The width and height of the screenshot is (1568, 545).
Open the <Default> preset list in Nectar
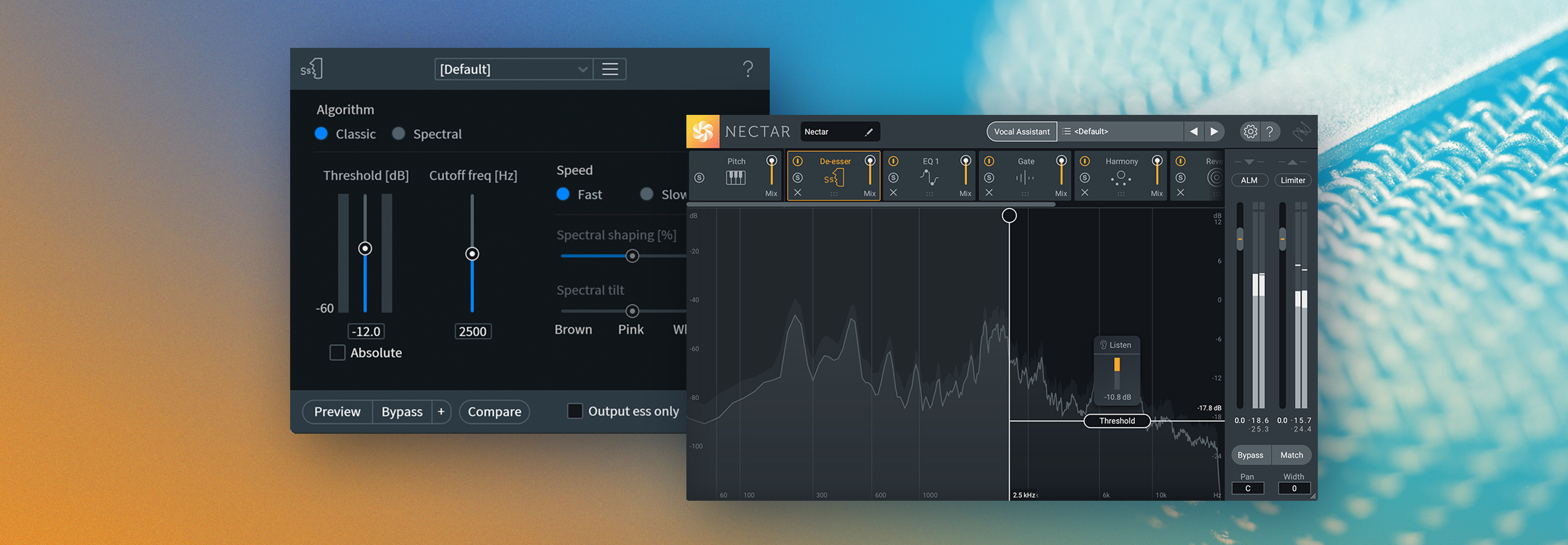click(1120, 131)
